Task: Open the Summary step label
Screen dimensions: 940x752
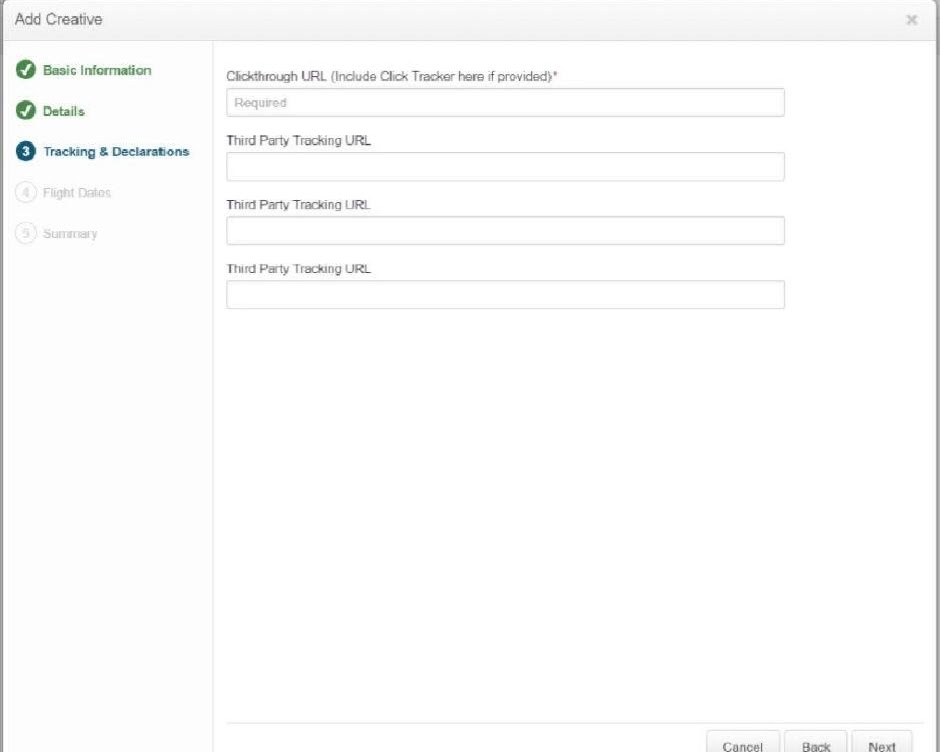Action: 70,234
